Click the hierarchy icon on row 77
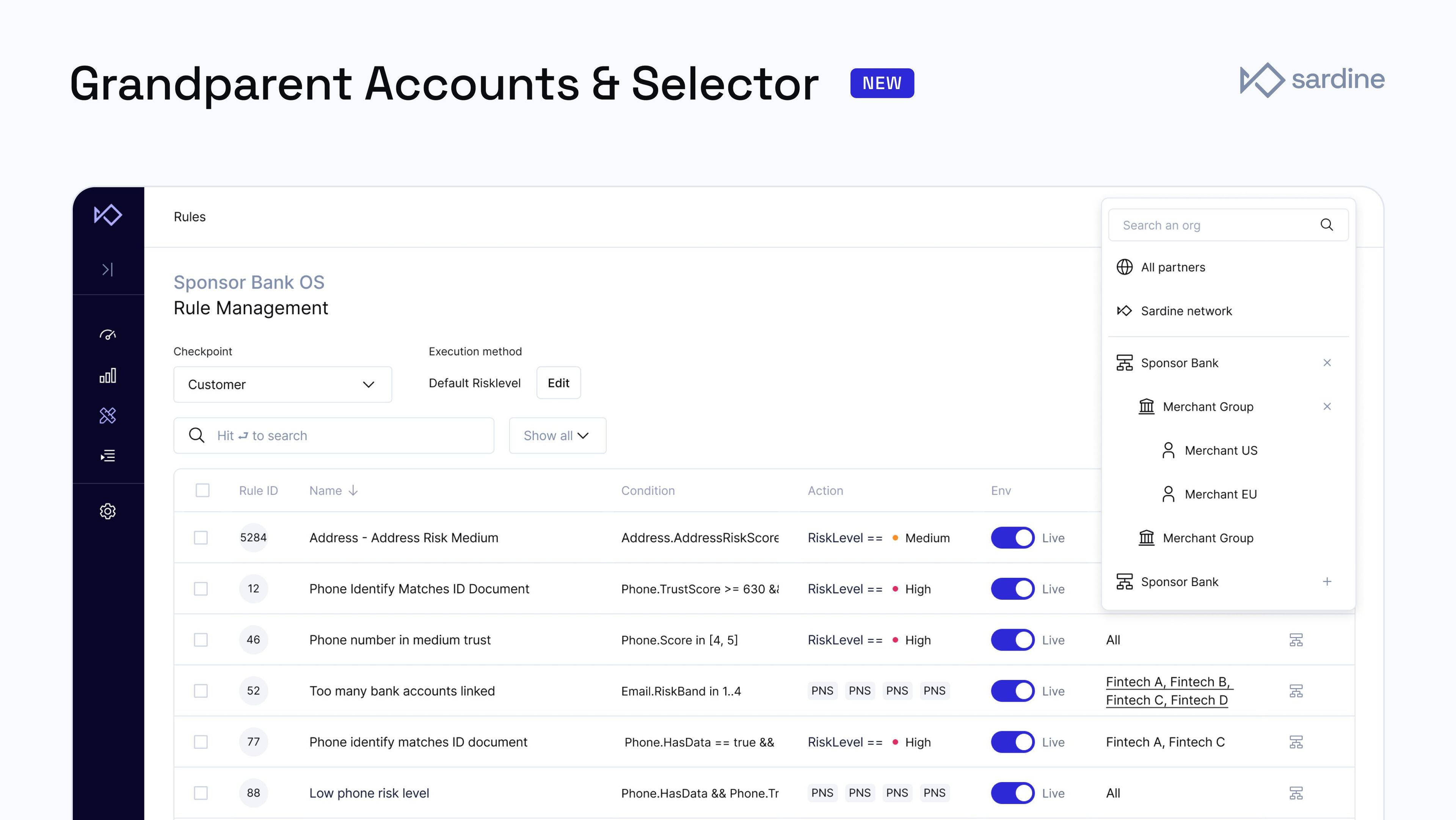The image size is (1456, 820). (x=1296, y=742)
